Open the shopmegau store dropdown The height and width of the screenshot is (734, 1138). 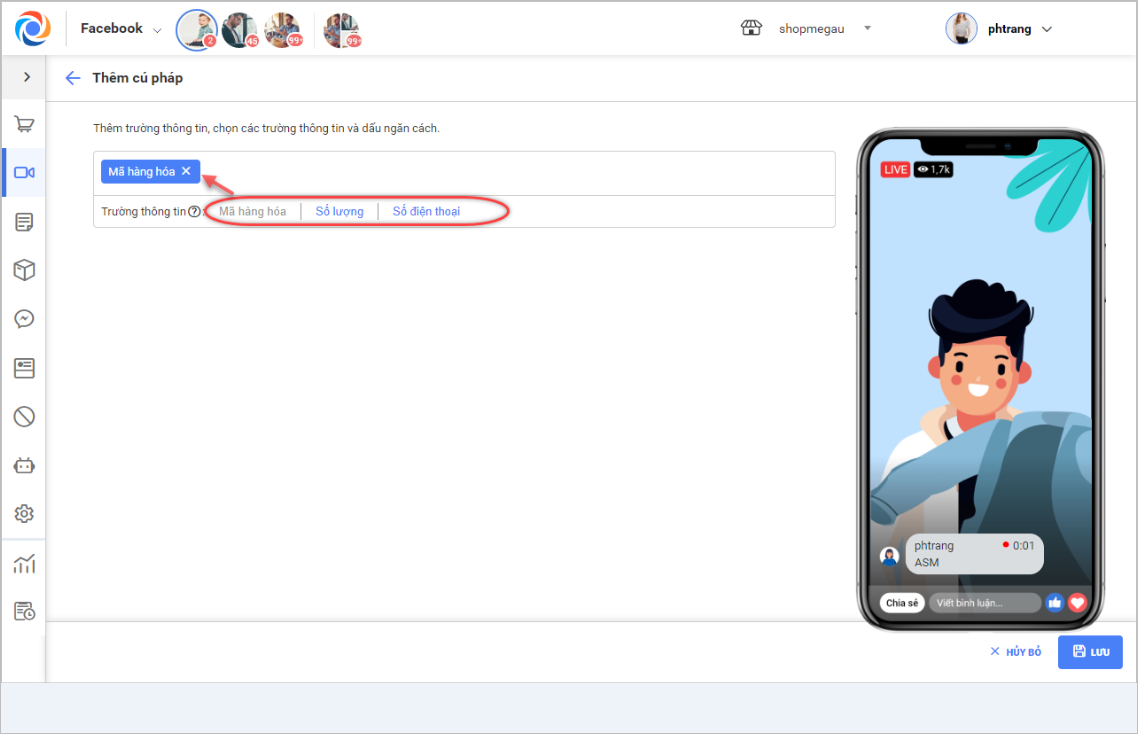click(824, 28)
